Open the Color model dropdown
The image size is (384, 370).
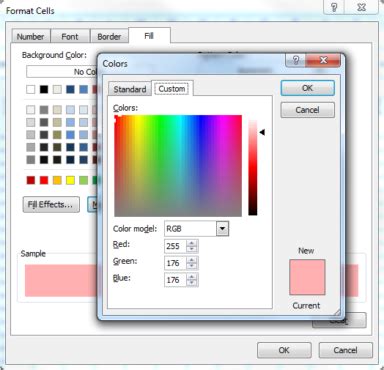click(223, 229)
